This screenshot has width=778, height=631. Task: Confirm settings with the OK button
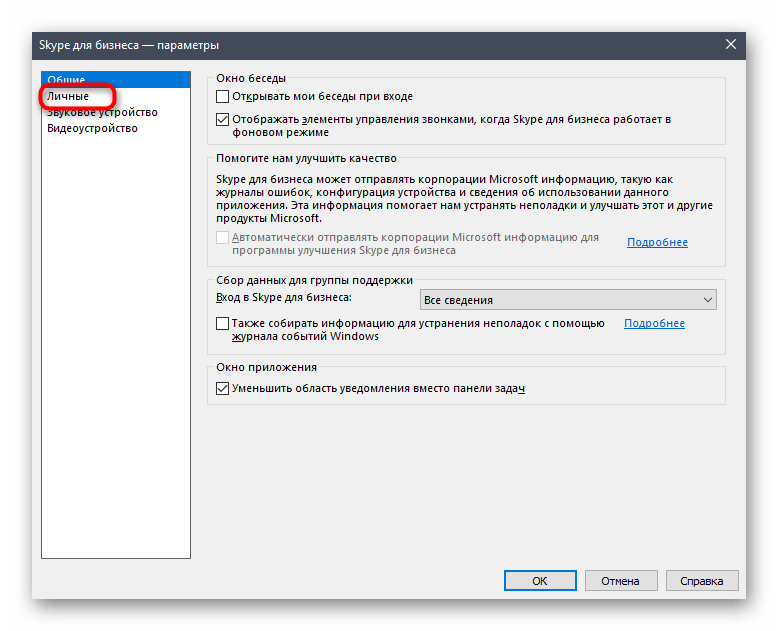pyautogui.click(x=540, y=580)
